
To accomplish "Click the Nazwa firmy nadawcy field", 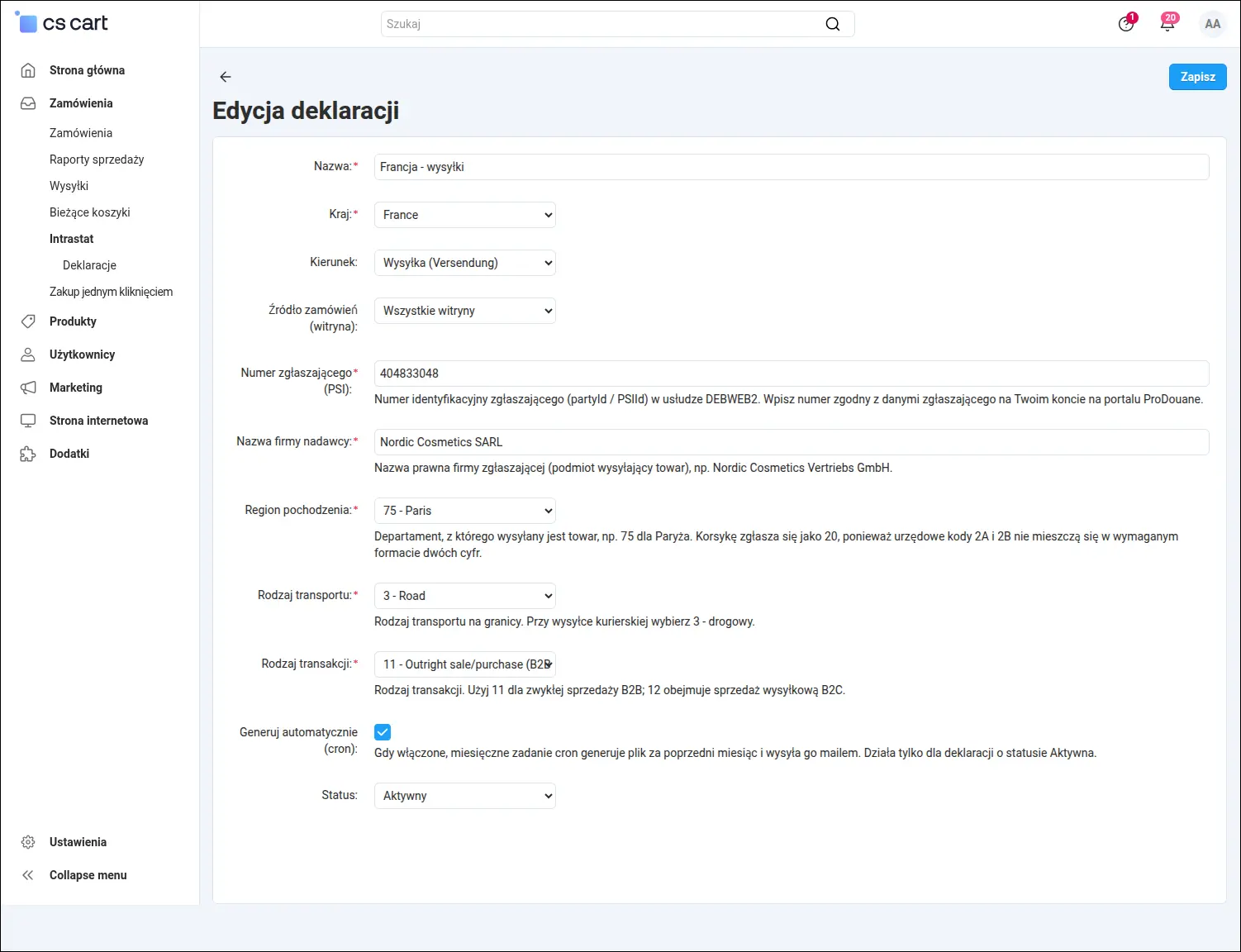I will coord(792,442).
